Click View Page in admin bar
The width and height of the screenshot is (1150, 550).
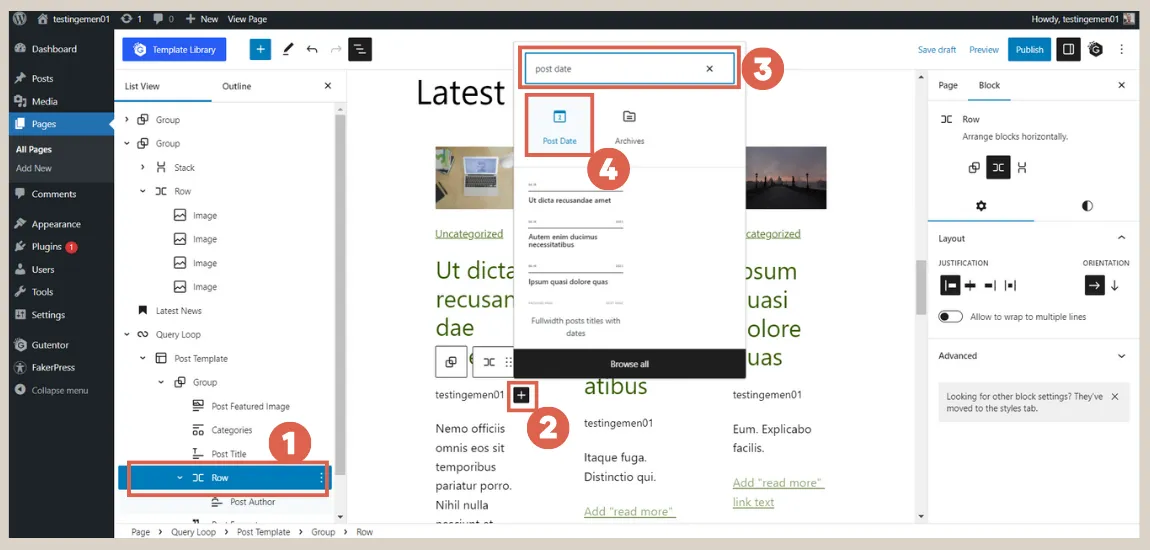pyautogui.click(x=247, y=19)
